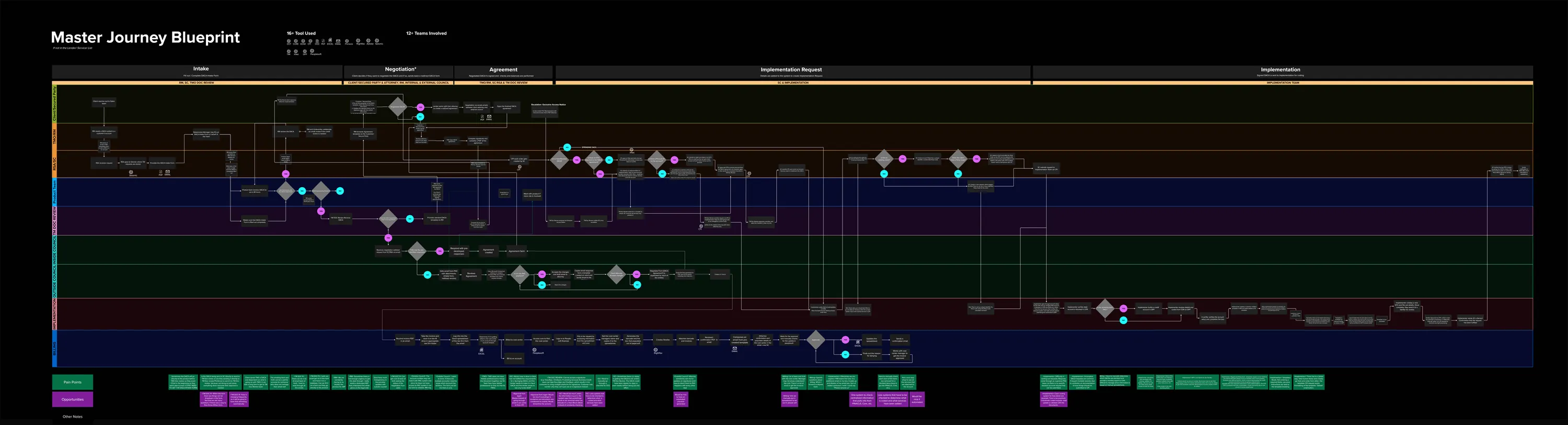This screenshot has height=425, width=1568.
Task: Select the CPI icon in the tools legend
Action: (310, 41)
